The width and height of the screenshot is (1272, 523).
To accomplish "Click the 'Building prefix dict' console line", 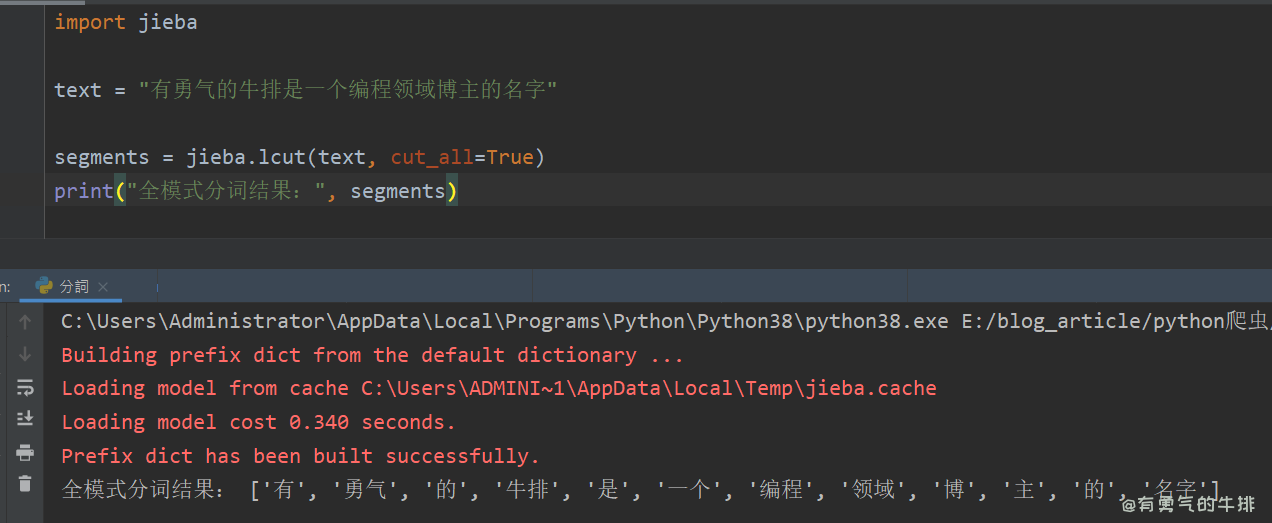I will (372, 355).
